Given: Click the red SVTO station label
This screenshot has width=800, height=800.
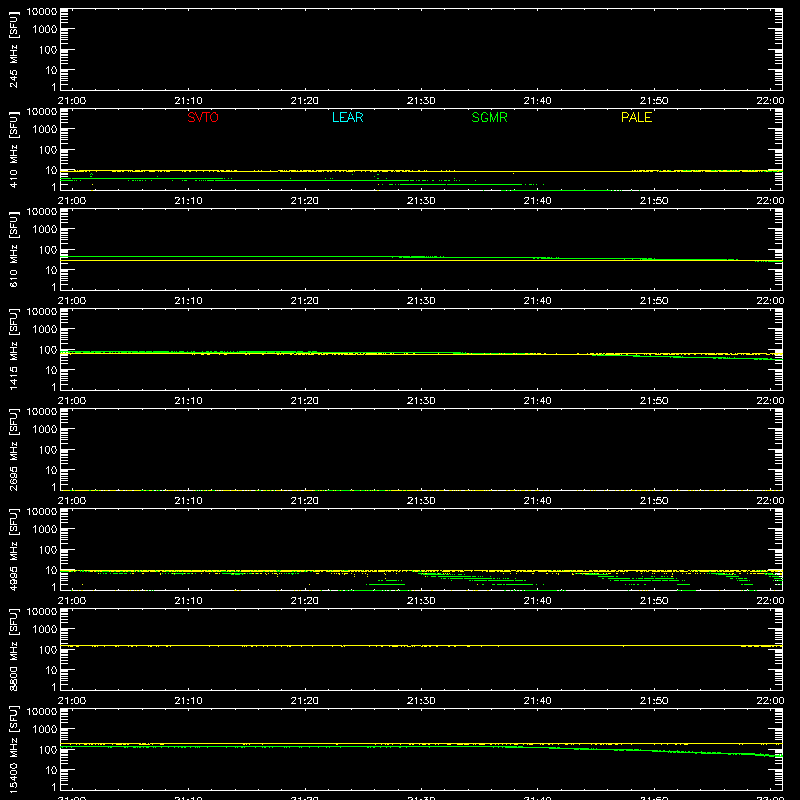Looking at the screenshot, I should tap(203, 117).
